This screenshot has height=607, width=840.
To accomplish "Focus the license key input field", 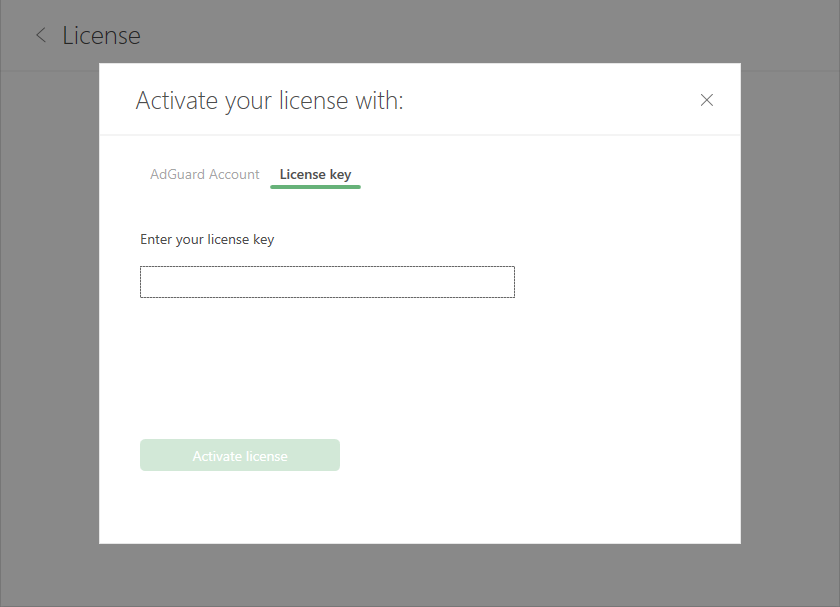I will click(327, 282).
